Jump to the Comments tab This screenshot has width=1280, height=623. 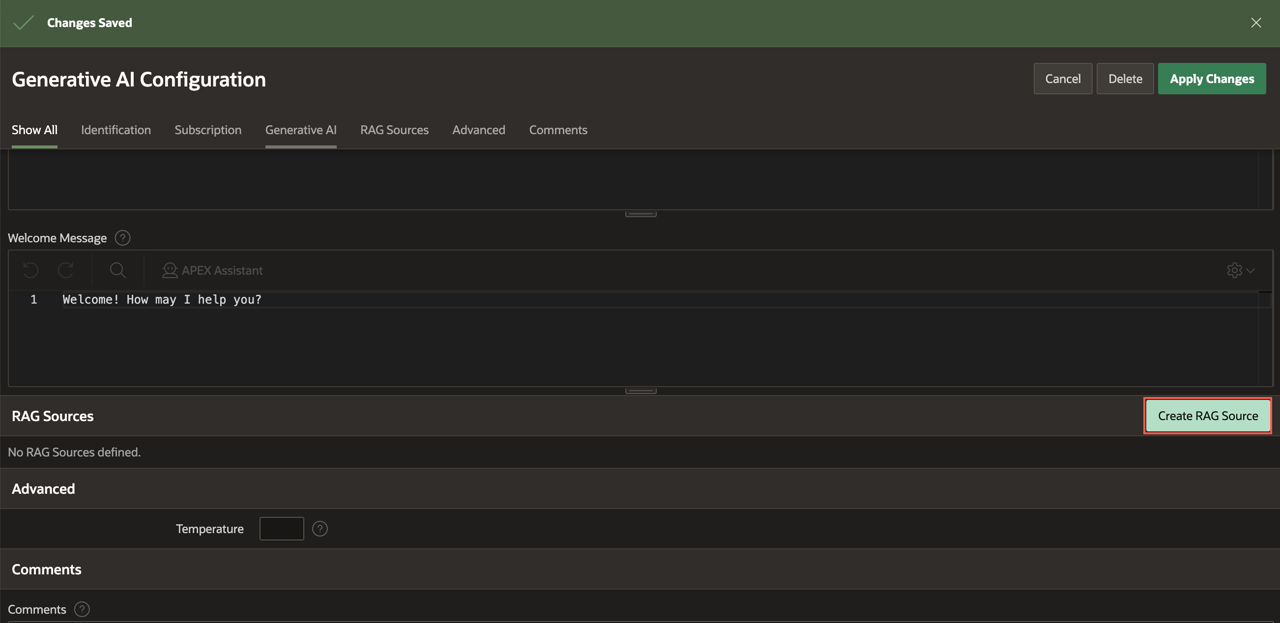(558, 130)
